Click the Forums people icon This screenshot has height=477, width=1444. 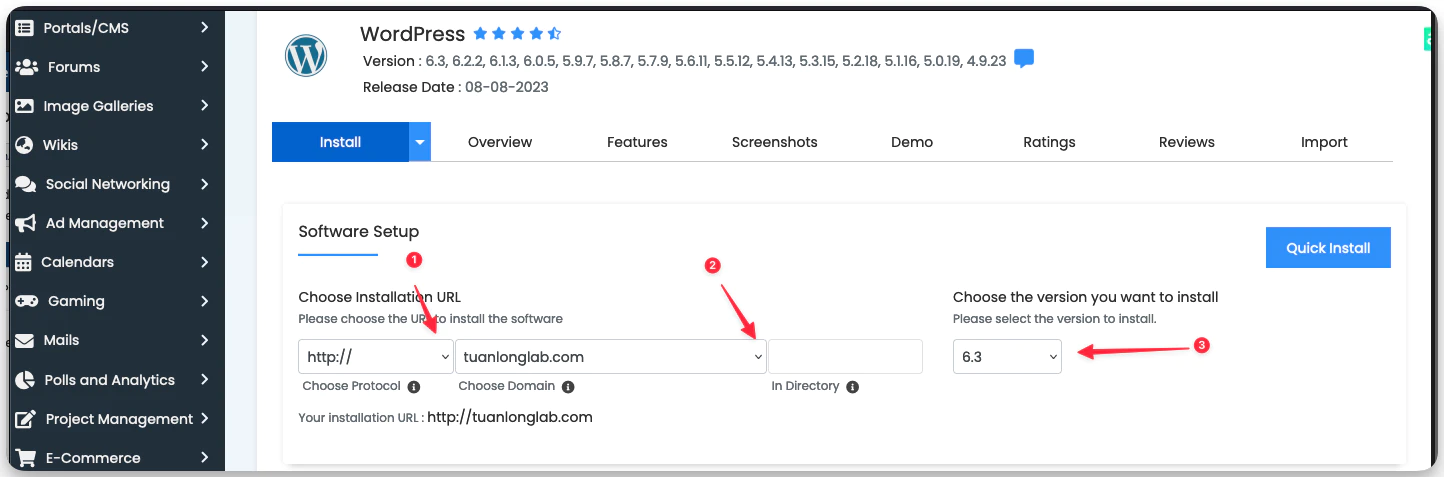click(x=26, y=67)
